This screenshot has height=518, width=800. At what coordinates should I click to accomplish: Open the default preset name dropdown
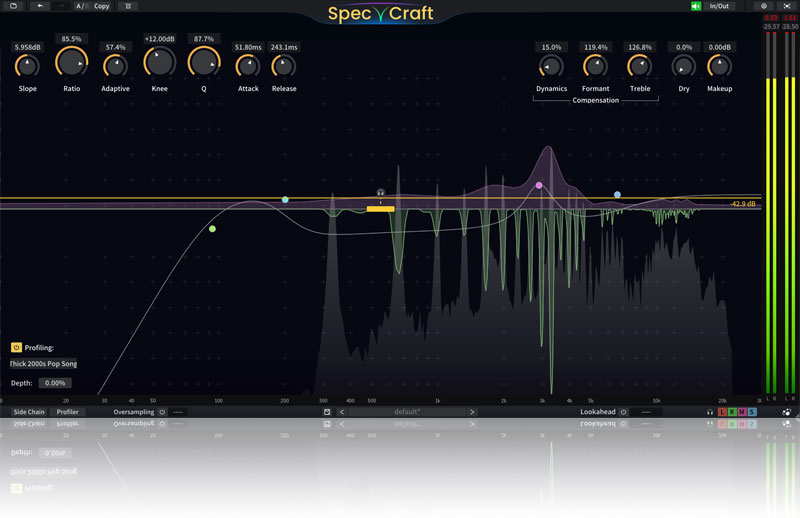(405, 412)
